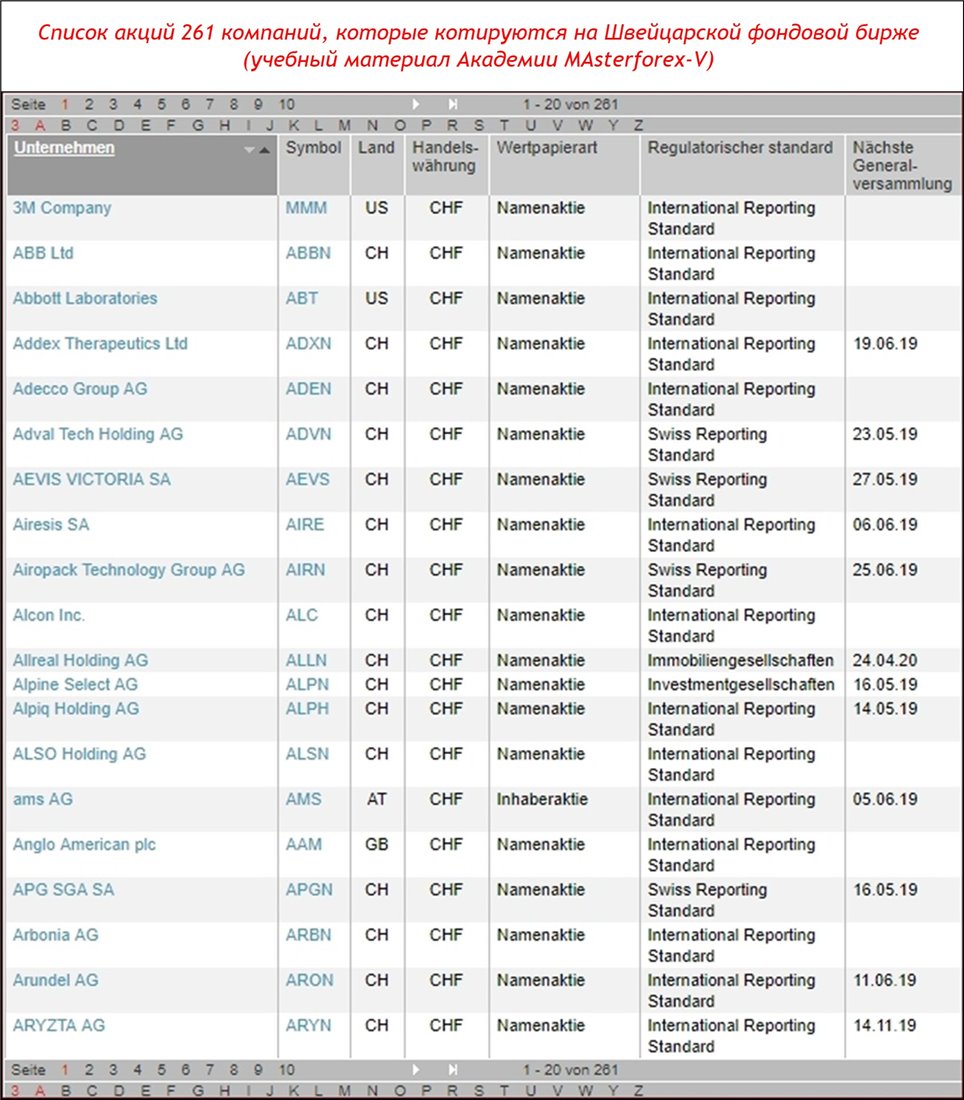Viewport: 964px width, 1100px height.
Task: Click the ALC ticker symbol
Action: 302,615
